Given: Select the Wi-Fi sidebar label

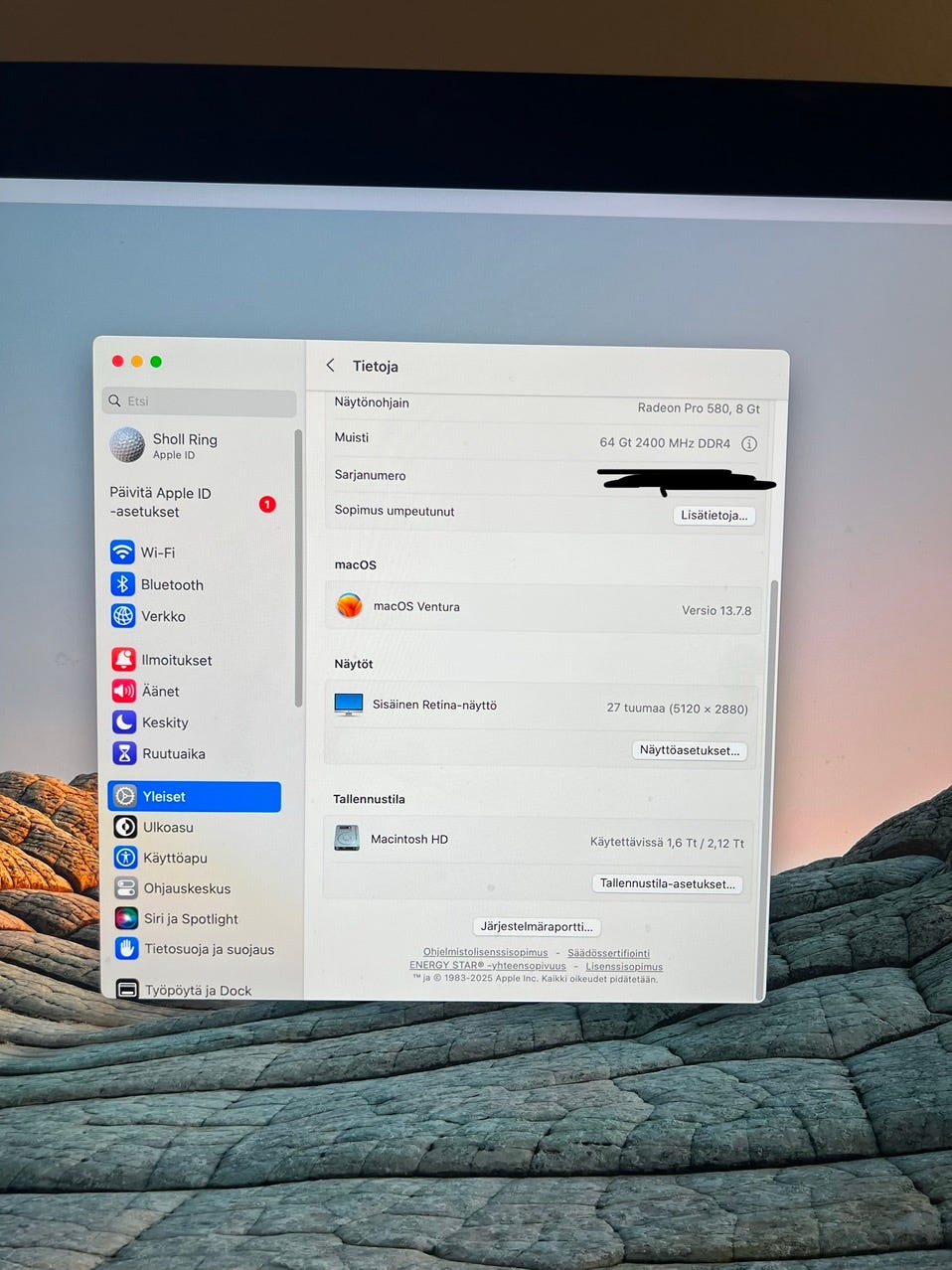Looking at the screenshot, I should click(x=158, y=553).
